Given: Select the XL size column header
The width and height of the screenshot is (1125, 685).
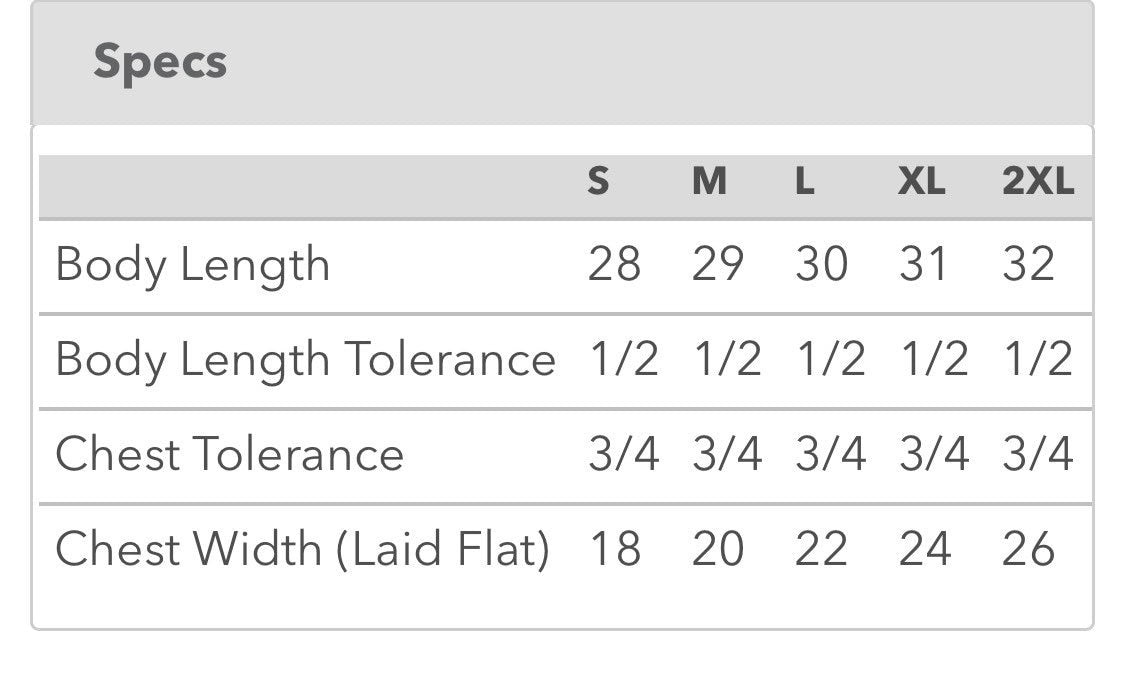Looking at the screenshot, I should click(x=921, y=182).
